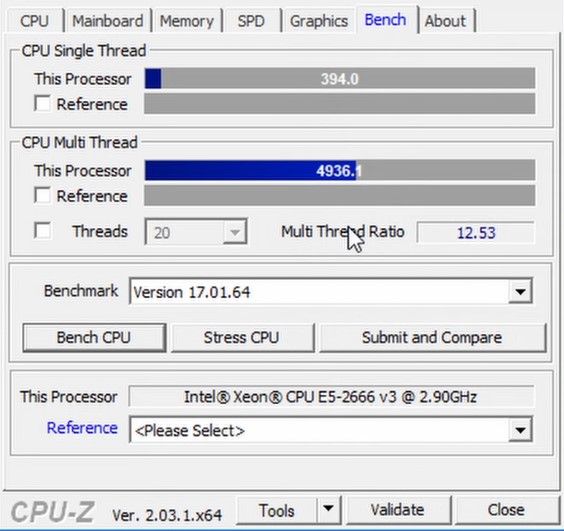This screenshot has width=564, height=531.
Task: Open the Tools dropdown arrow
Action: [328, 509]
